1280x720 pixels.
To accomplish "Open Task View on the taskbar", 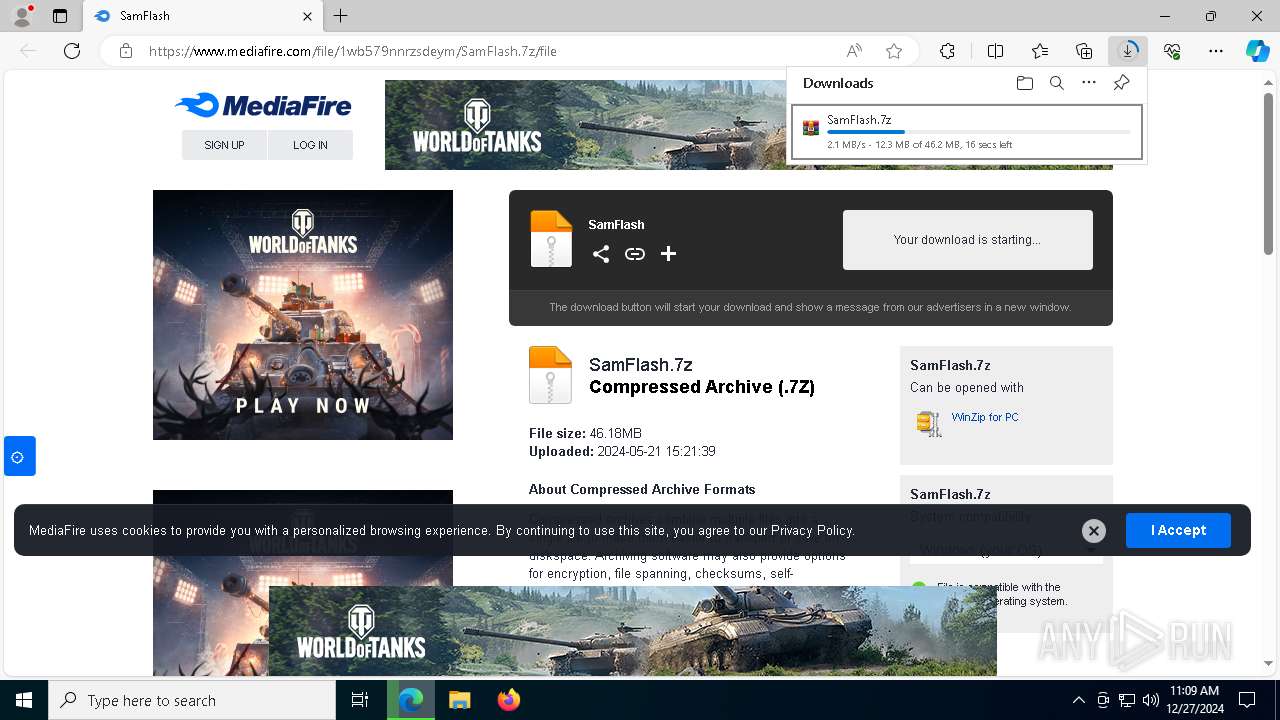I will [x=360, y=700].
